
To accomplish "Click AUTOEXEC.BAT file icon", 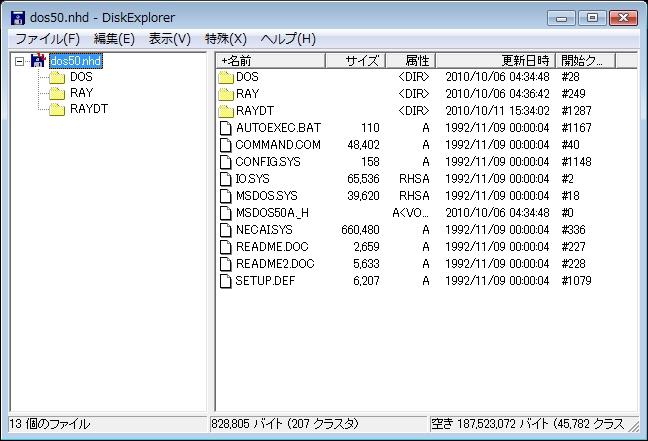I will point(226,128).
